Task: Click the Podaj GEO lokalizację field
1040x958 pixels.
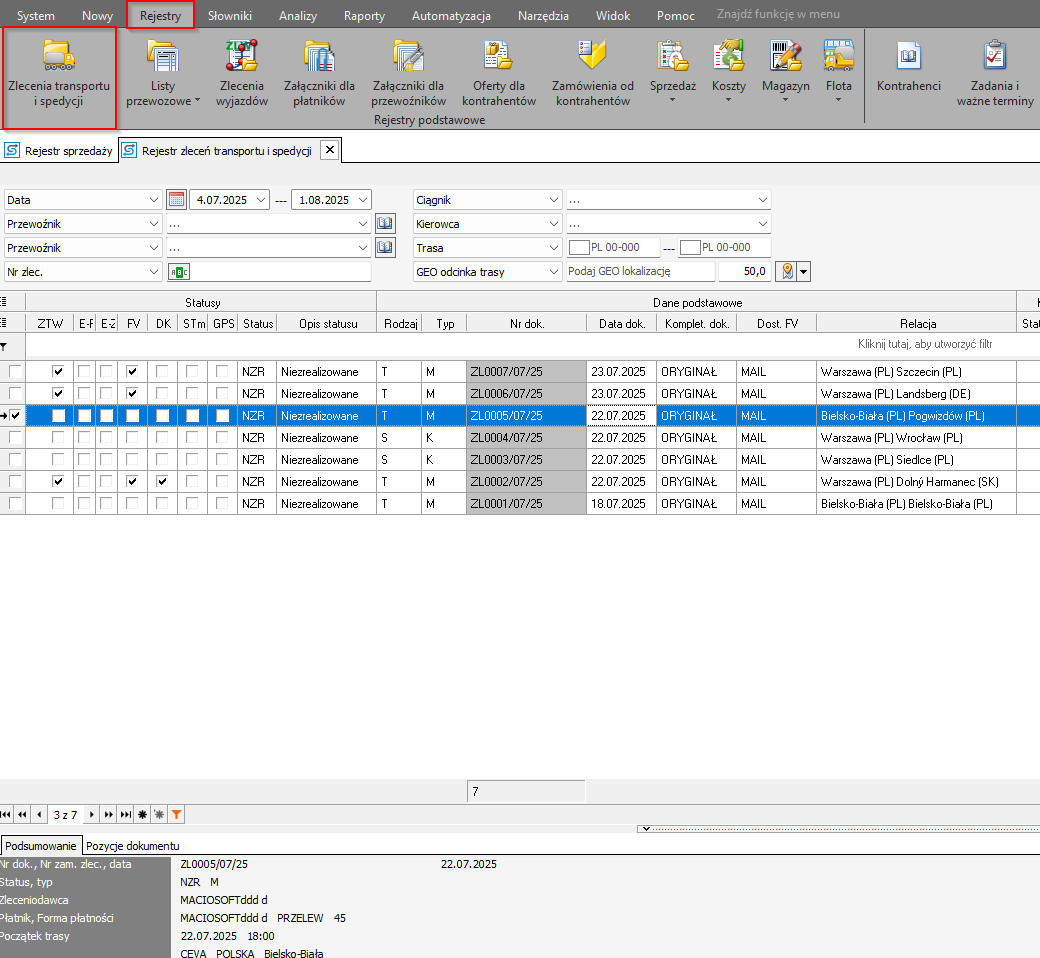Action: pos(640,272)
